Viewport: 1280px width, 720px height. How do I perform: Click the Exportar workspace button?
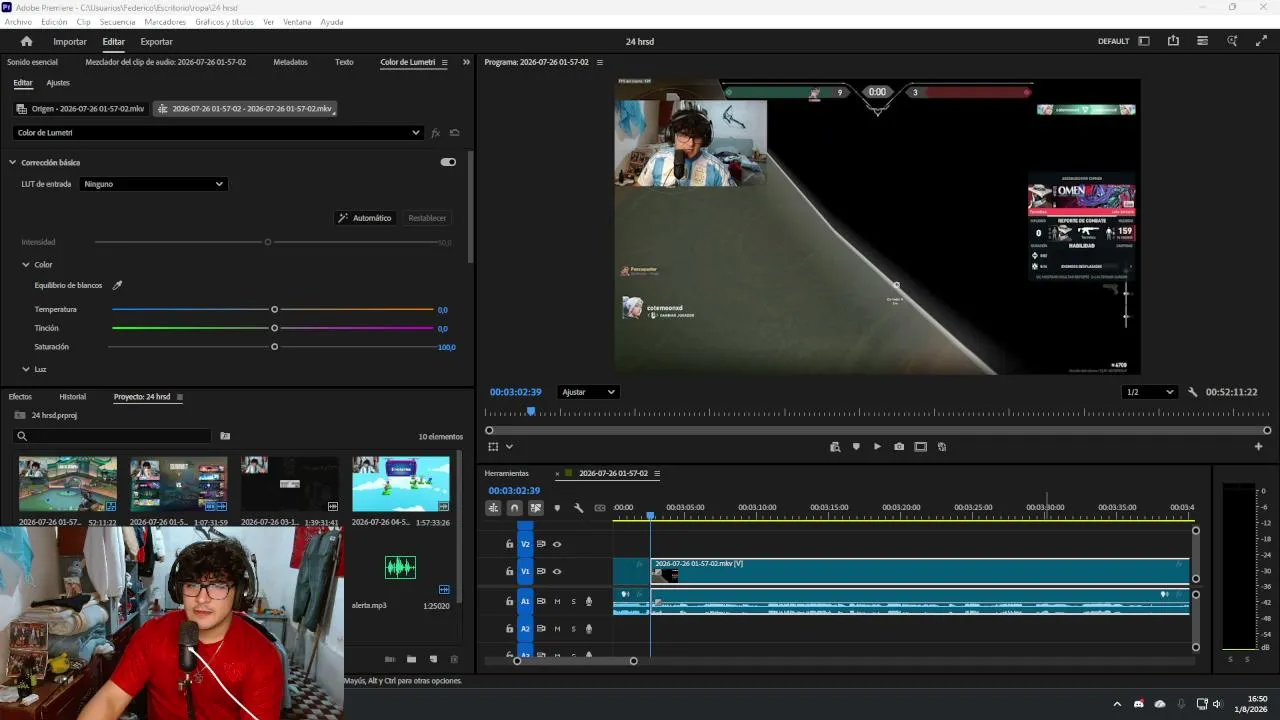[x=156, y=41]
